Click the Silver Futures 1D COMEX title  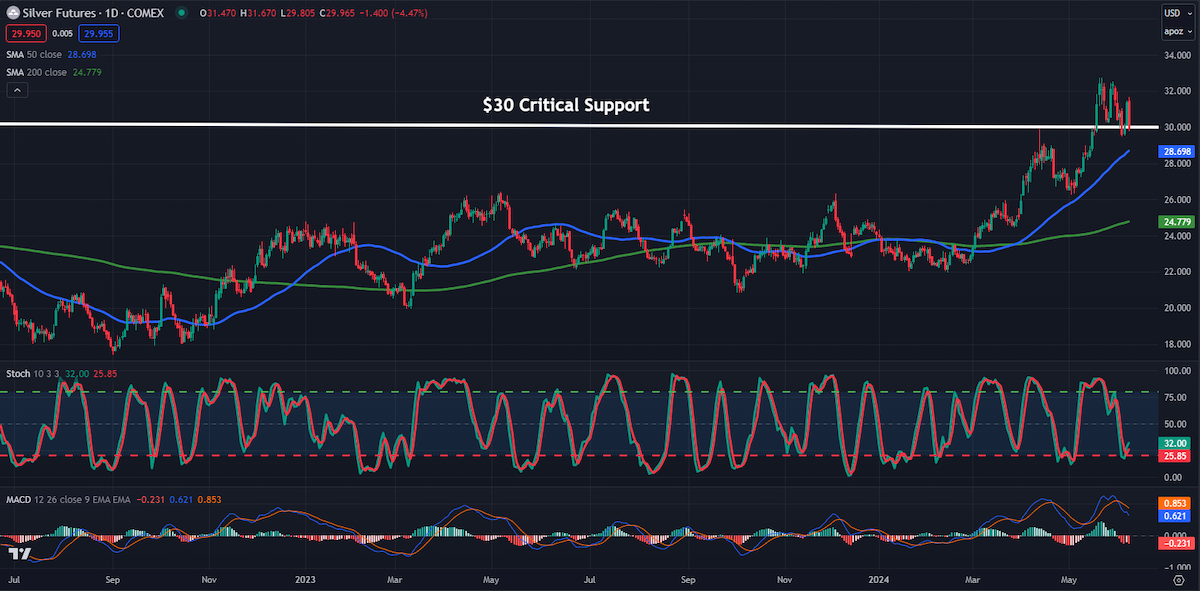point(95,13)
